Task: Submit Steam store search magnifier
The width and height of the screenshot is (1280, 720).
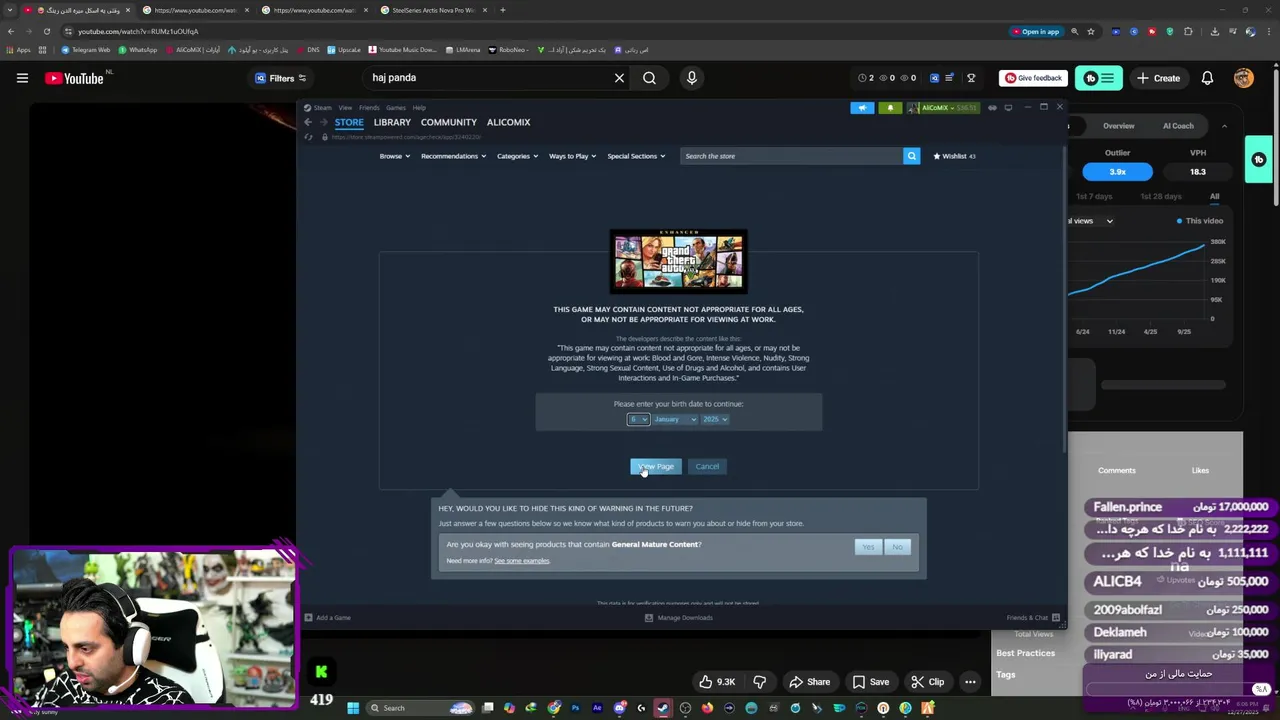Action: pyautogui.click(x=911, y=156)
